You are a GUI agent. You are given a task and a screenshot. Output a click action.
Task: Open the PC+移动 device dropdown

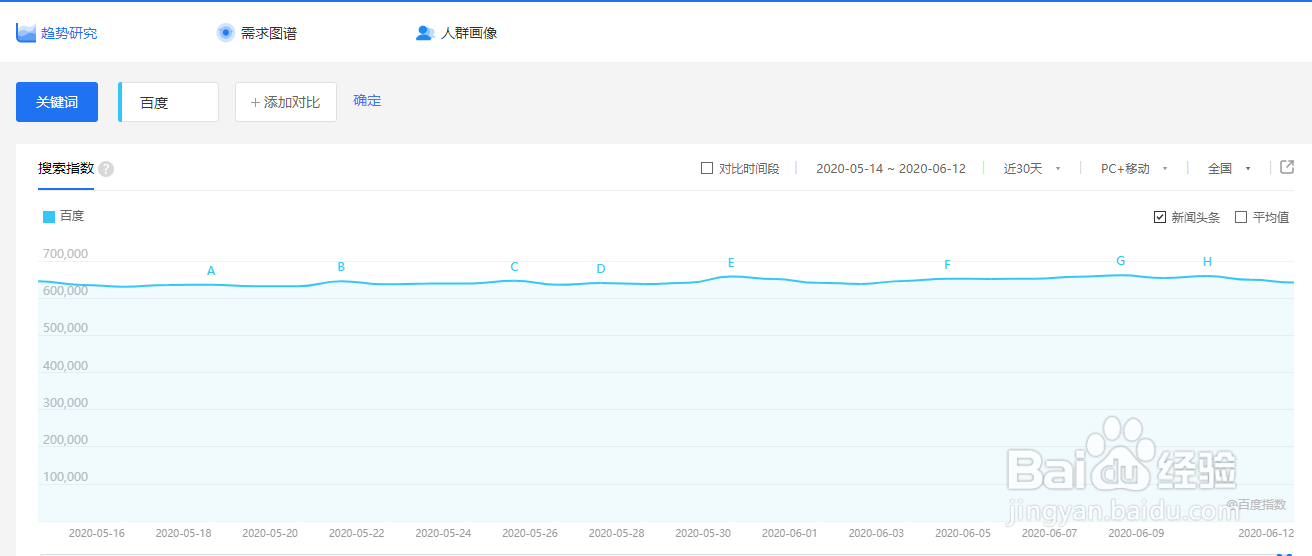[1133, 168]
